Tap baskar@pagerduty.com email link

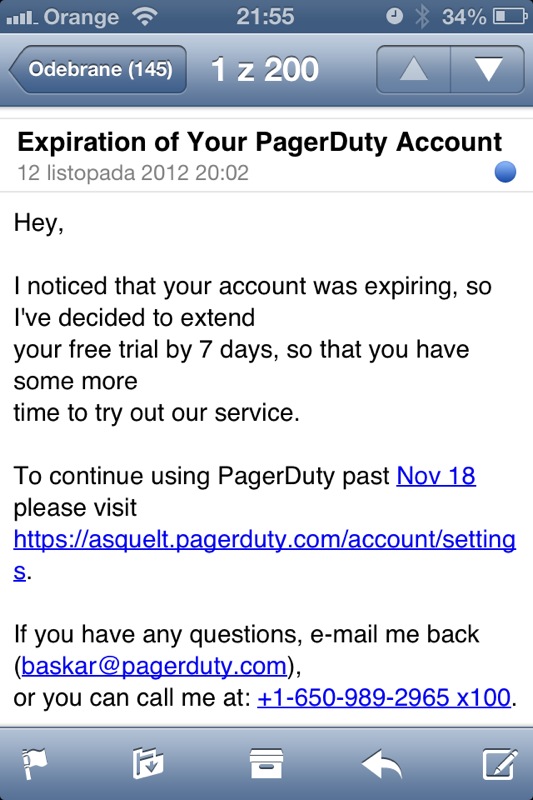pos(154,665)
